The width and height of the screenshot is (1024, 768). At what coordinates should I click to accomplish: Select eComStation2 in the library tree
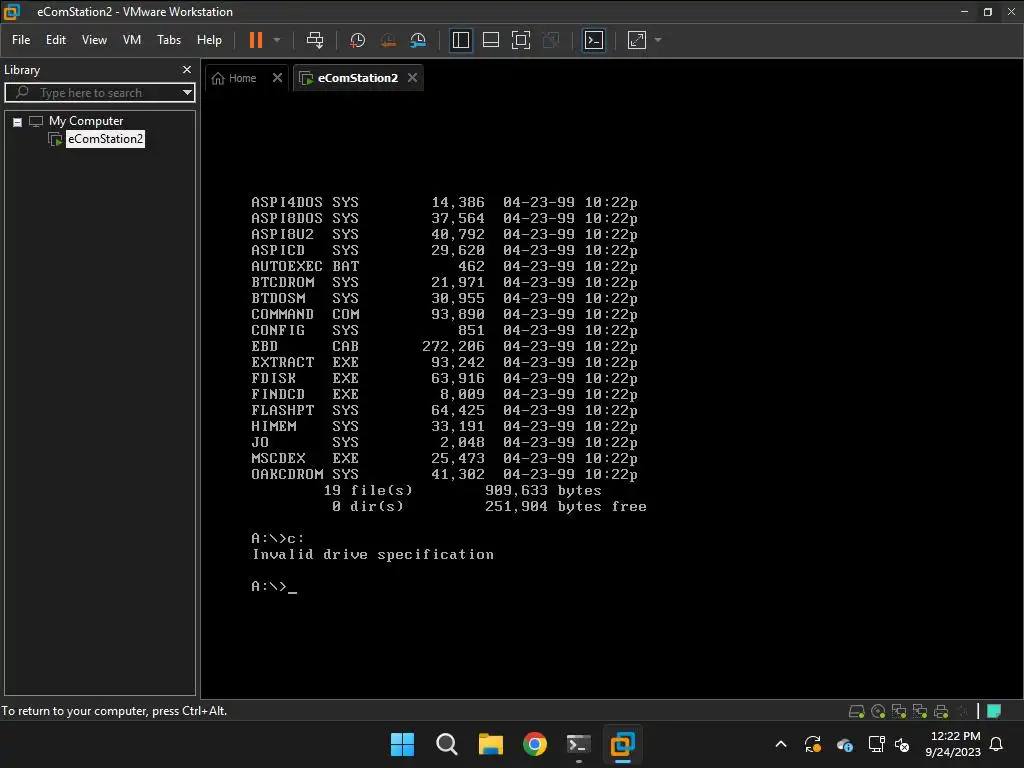click(x=105, y=138)
